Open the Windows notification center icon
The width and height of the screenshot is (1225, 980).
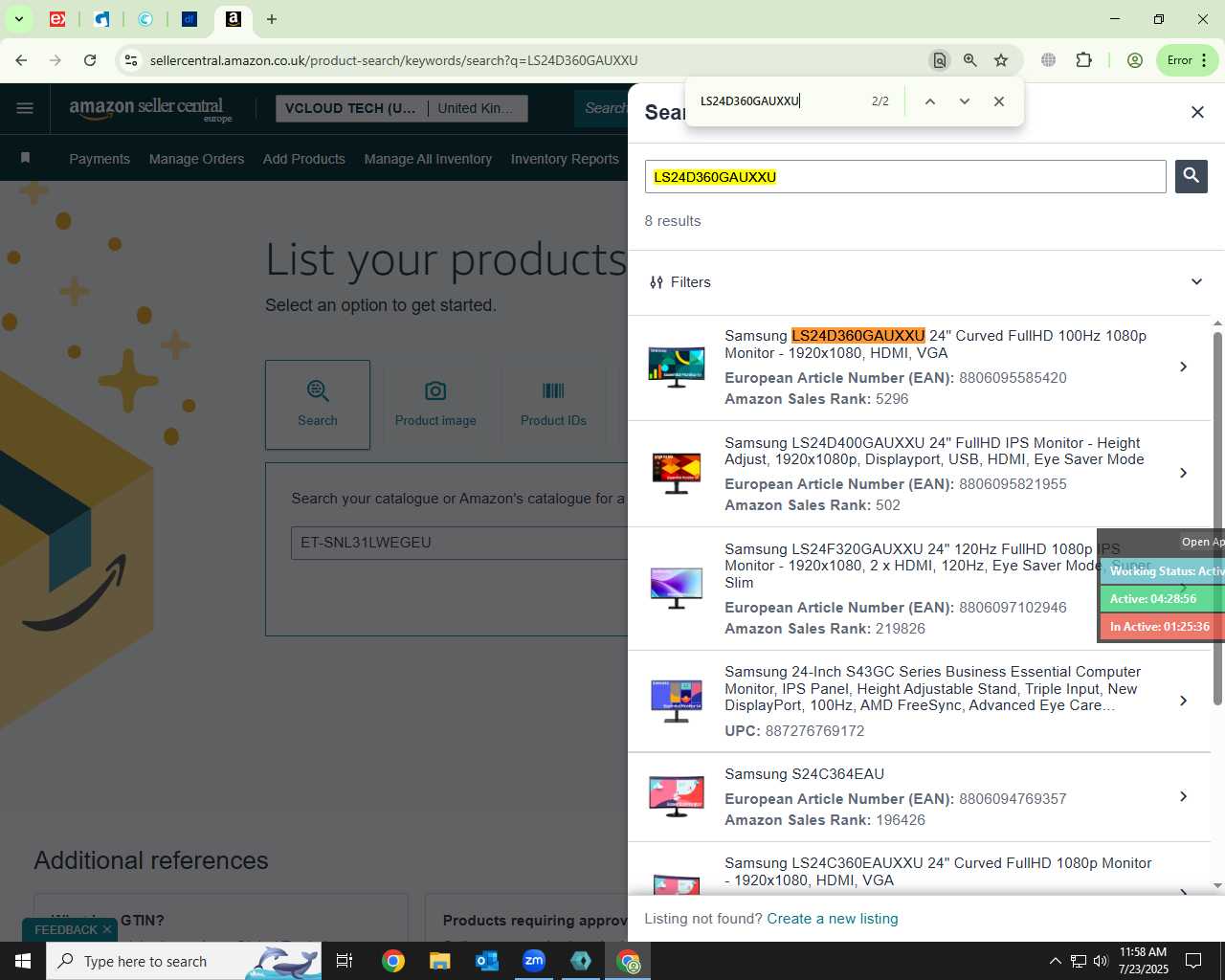tap(1193, 961)
